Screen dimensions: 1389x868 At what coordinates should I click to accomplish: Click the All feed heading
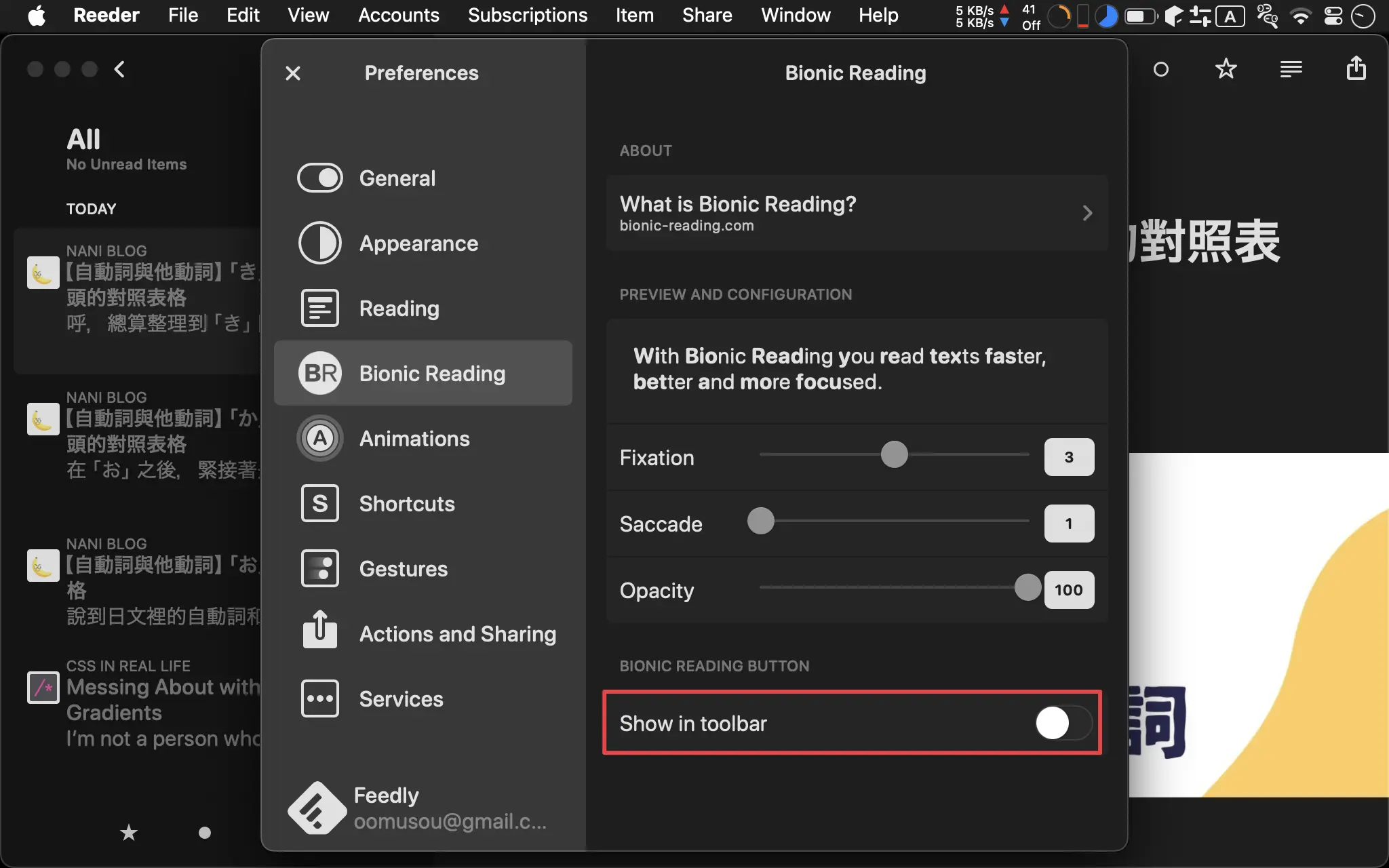(x=83, y=139)
